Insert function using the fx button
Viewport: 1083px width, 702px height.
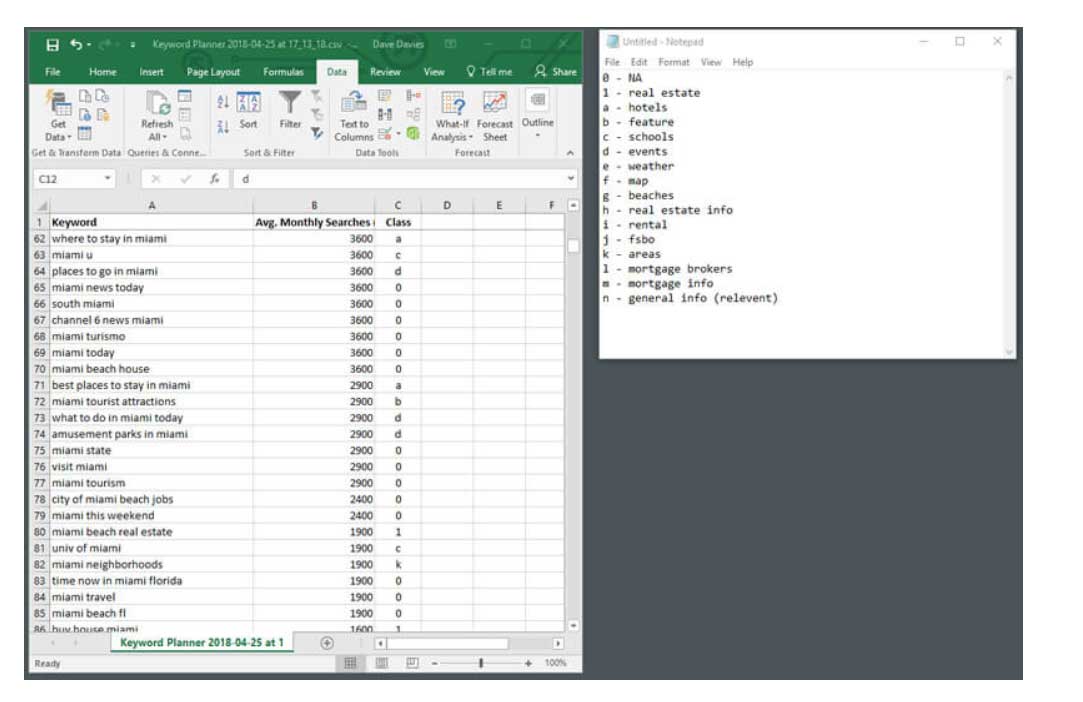pyautogui.click(x=215, y=179)
